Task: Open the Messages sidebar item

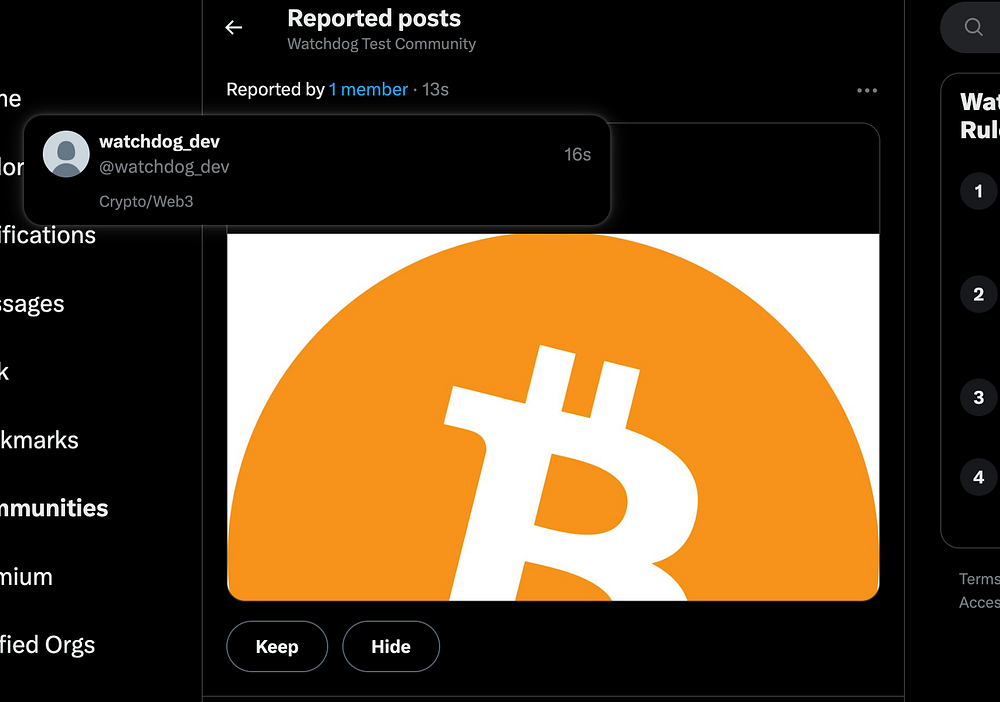Action: [x=32, y=304]
